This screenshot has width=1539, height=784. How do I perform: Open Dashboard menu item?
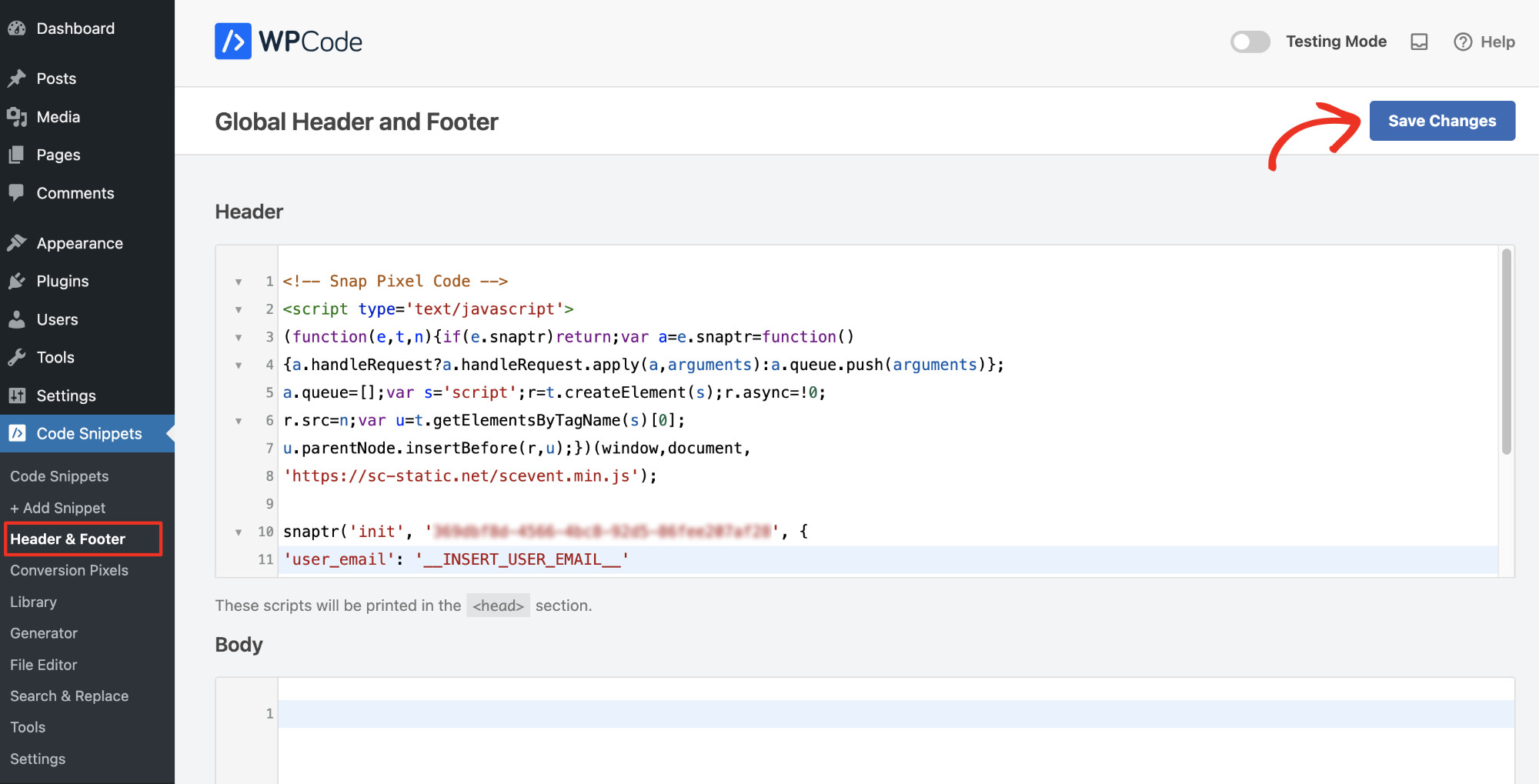click(87, 28)
